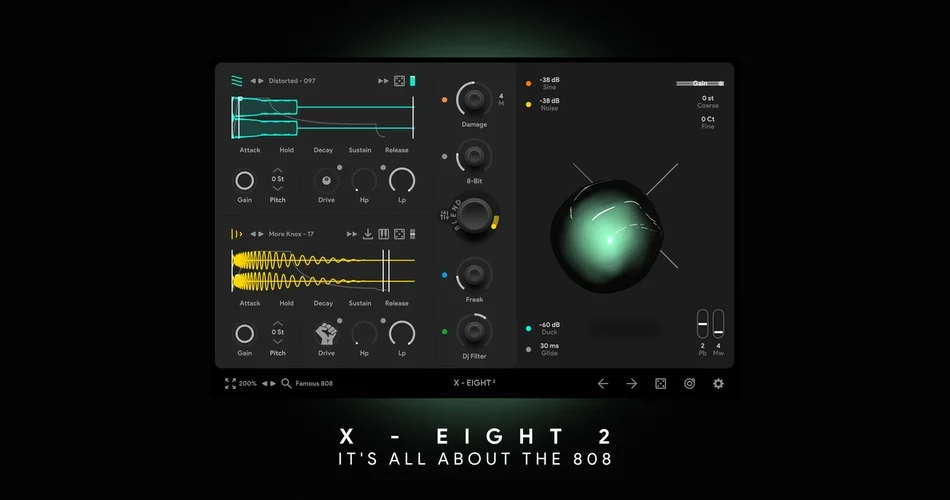Click the top layer Hp filter knob
The height and width of the screenshot is (500, 950).
364,181
